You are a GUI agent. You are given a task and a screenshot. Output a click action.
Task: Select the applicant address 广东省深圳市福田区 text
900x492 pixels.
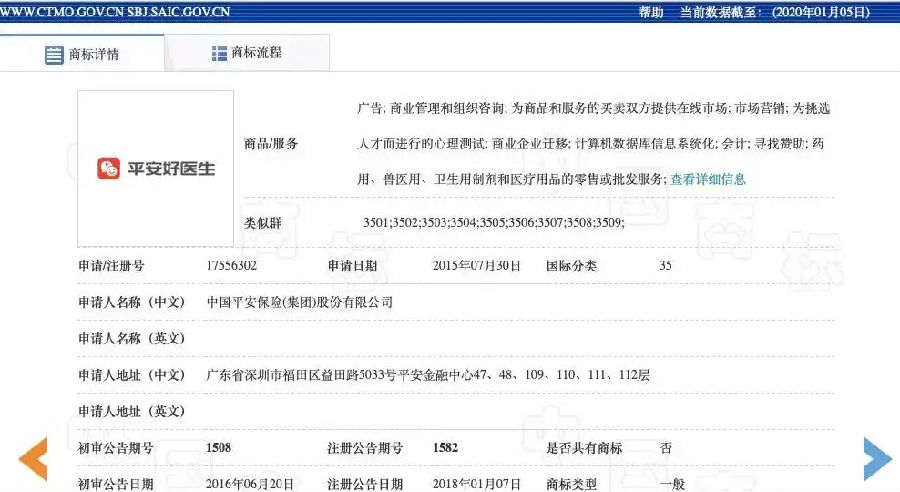(263, 375)
